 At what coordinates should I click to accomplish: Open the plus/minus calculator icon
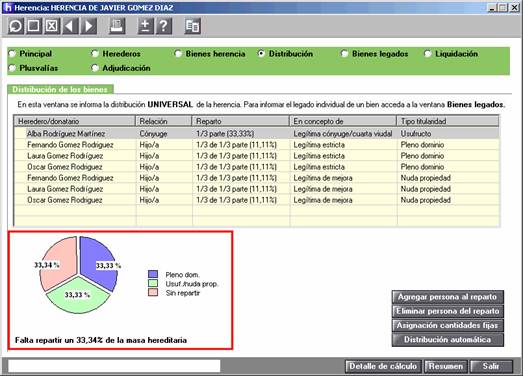point(145,26)
